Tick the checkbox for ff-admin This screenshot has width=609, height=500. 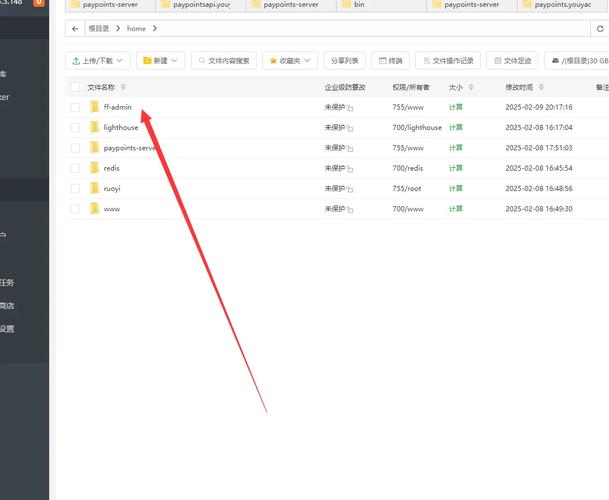pyautogui.click(x=75, y=107)
